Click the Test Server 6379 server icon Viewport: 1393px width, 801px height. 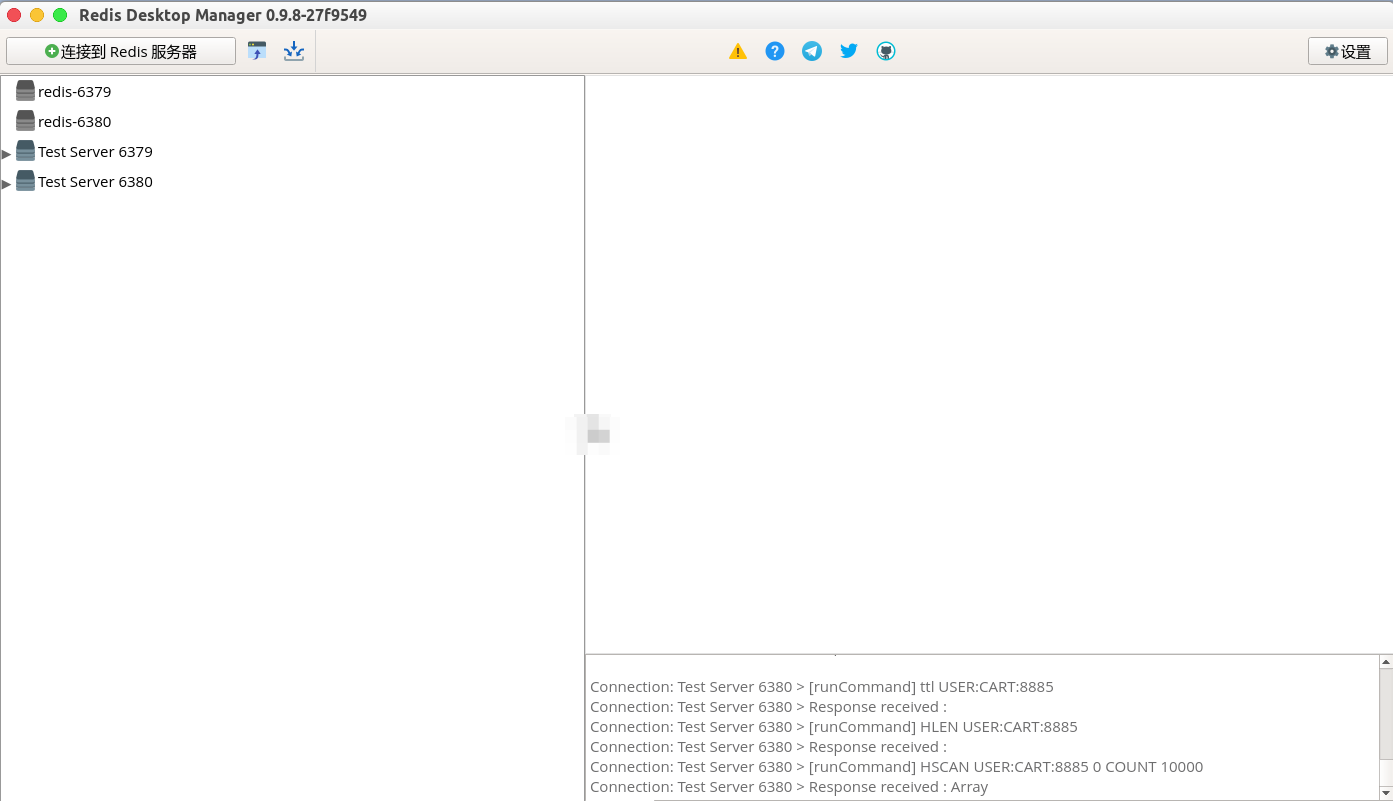click(x=25, y=151)
